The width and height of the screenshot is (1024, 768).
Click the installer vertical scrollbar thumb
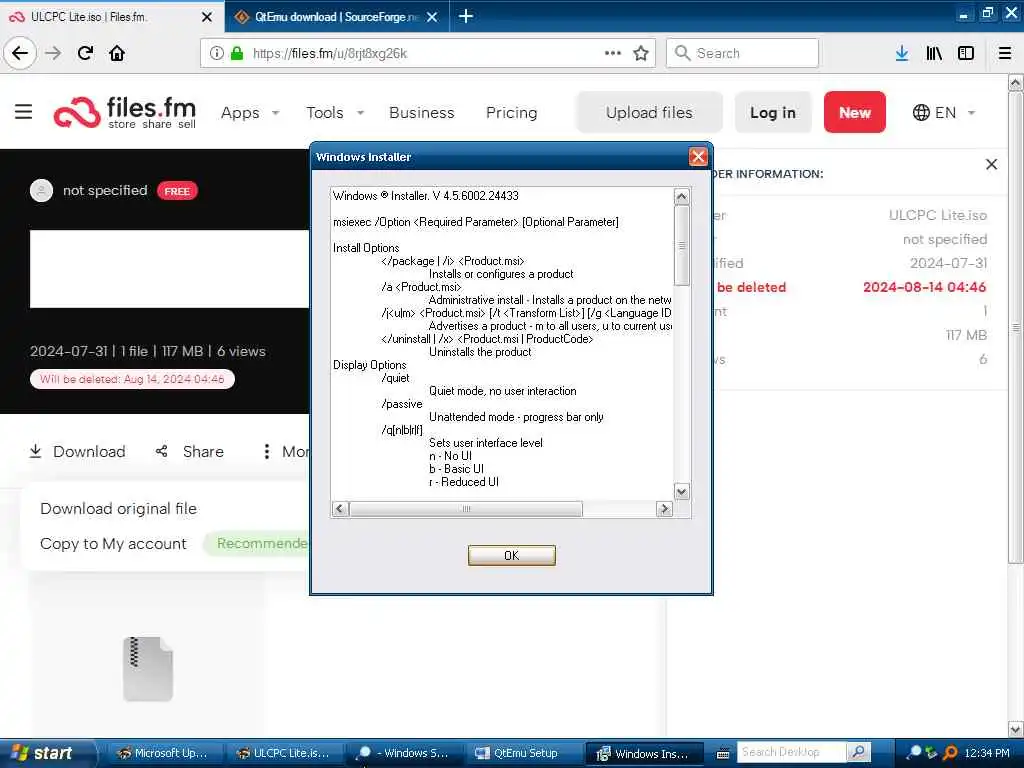pyautogui.click(x=681, y=246)
